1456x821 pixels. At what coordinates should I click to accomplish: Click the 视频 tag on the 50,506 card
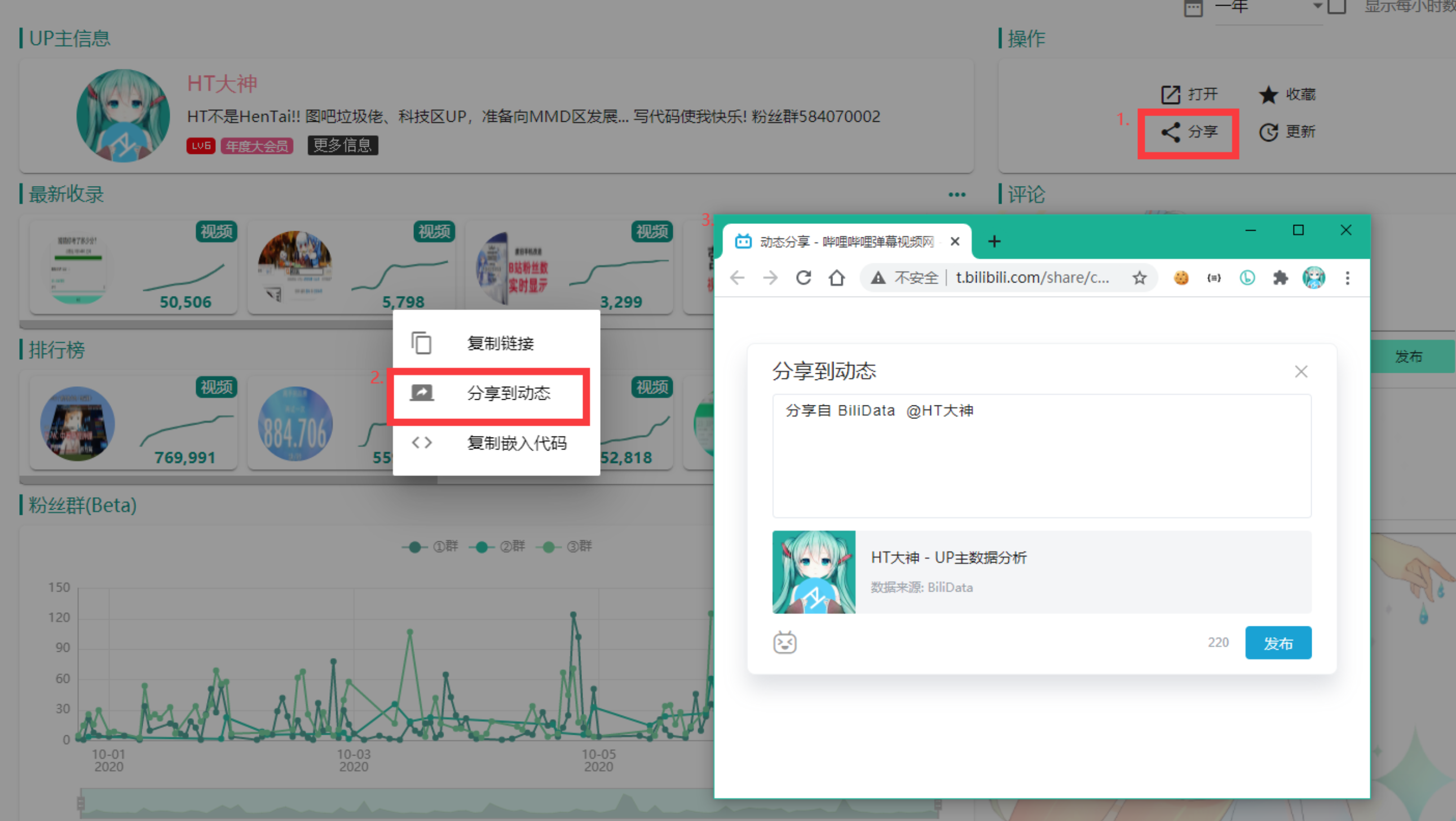click(217, 232)
